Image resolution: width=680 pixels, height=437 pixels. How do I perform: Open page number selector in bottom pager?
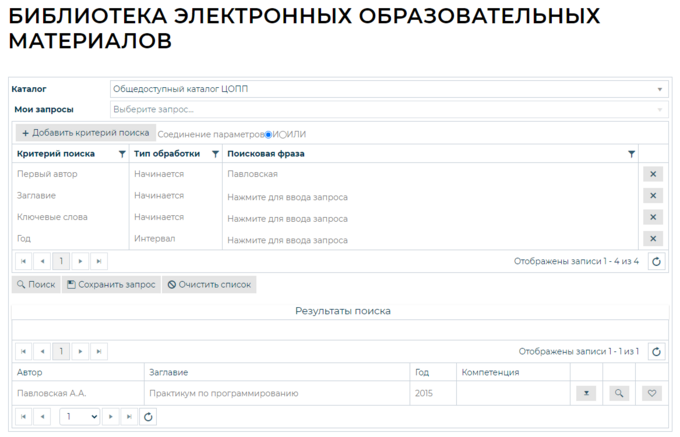pos(80,416)
